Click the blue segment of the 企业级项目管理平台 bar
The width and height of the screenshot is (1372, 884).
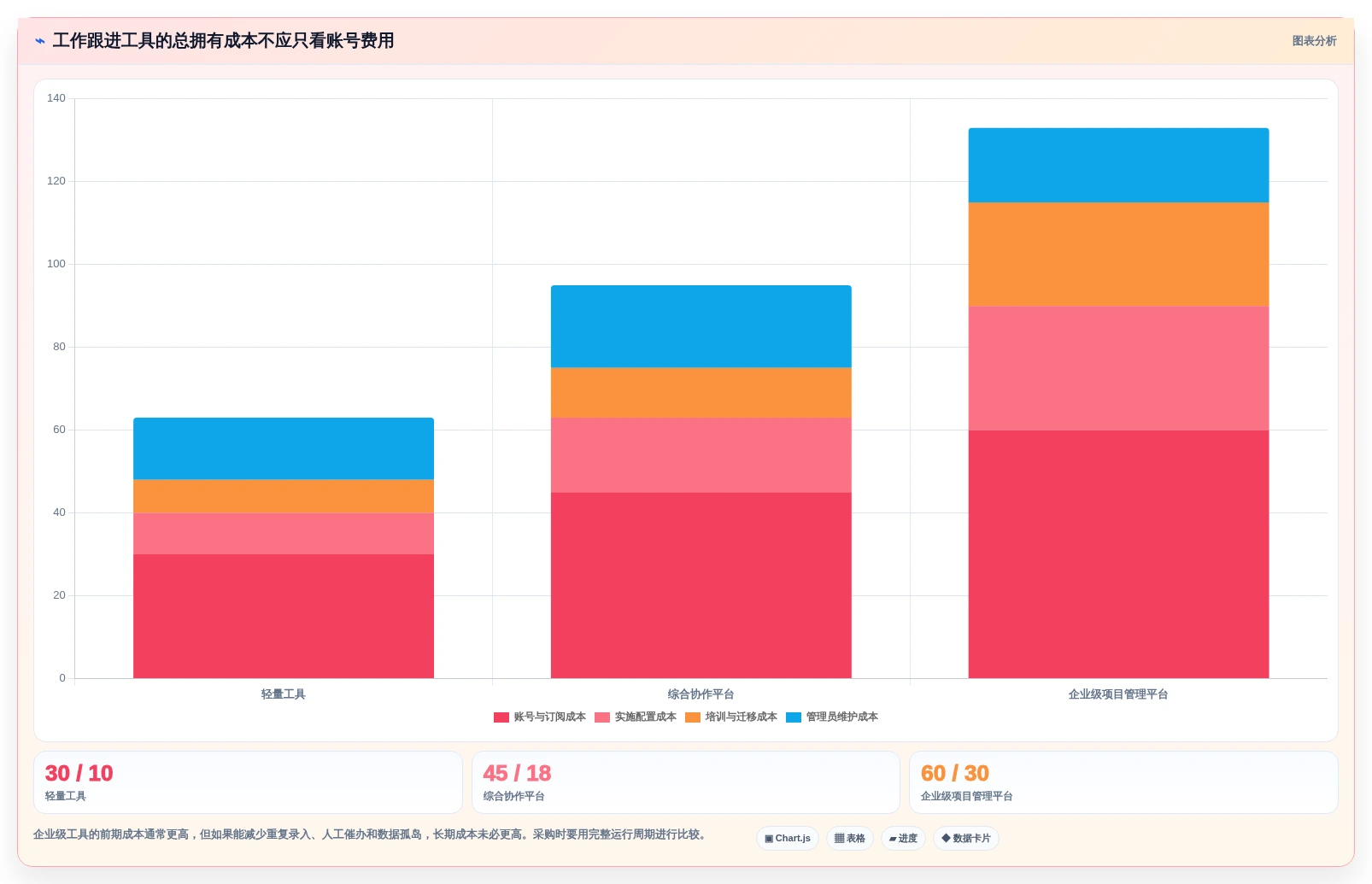click(x=1118, y=165)
